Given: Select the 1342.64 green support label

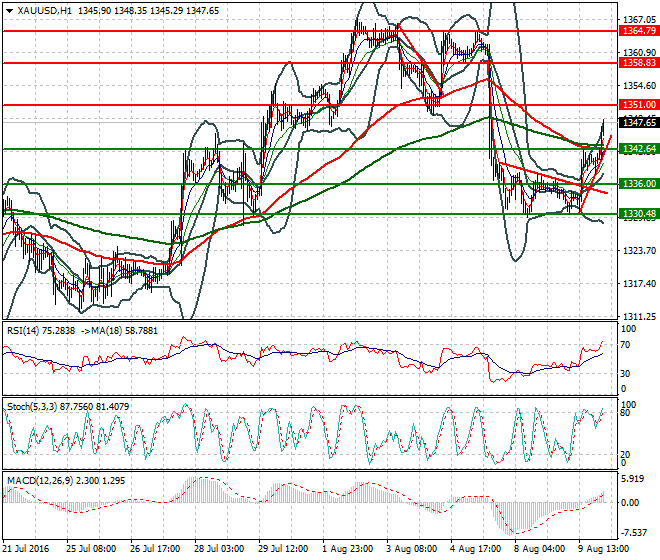Looking at the screenshot, I should [x=639, y=149].
